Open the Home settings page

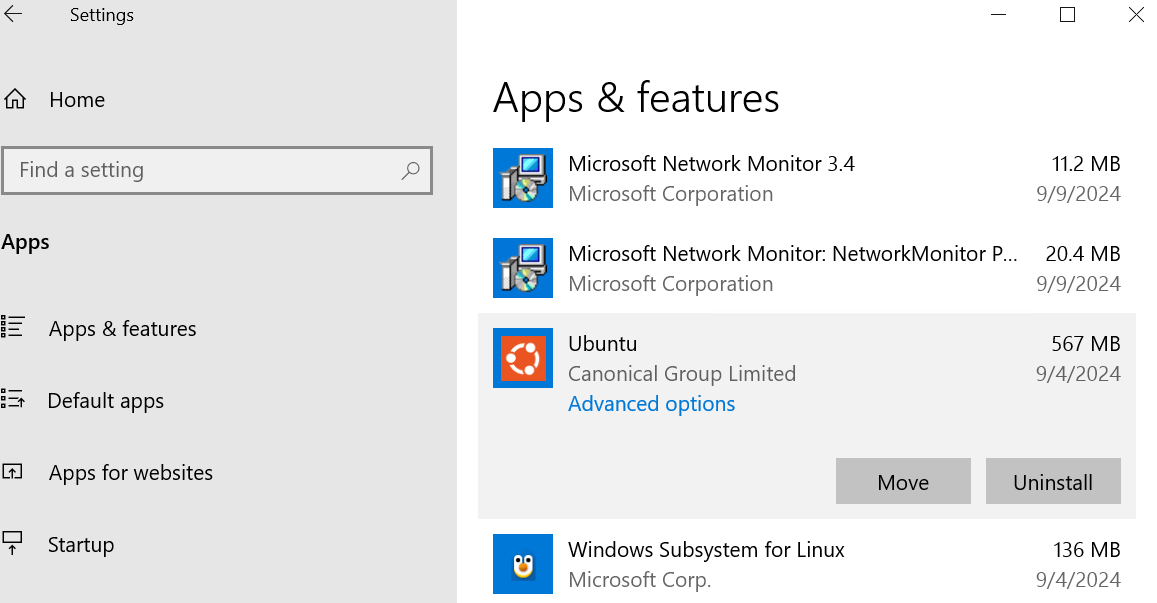point(77,100)
